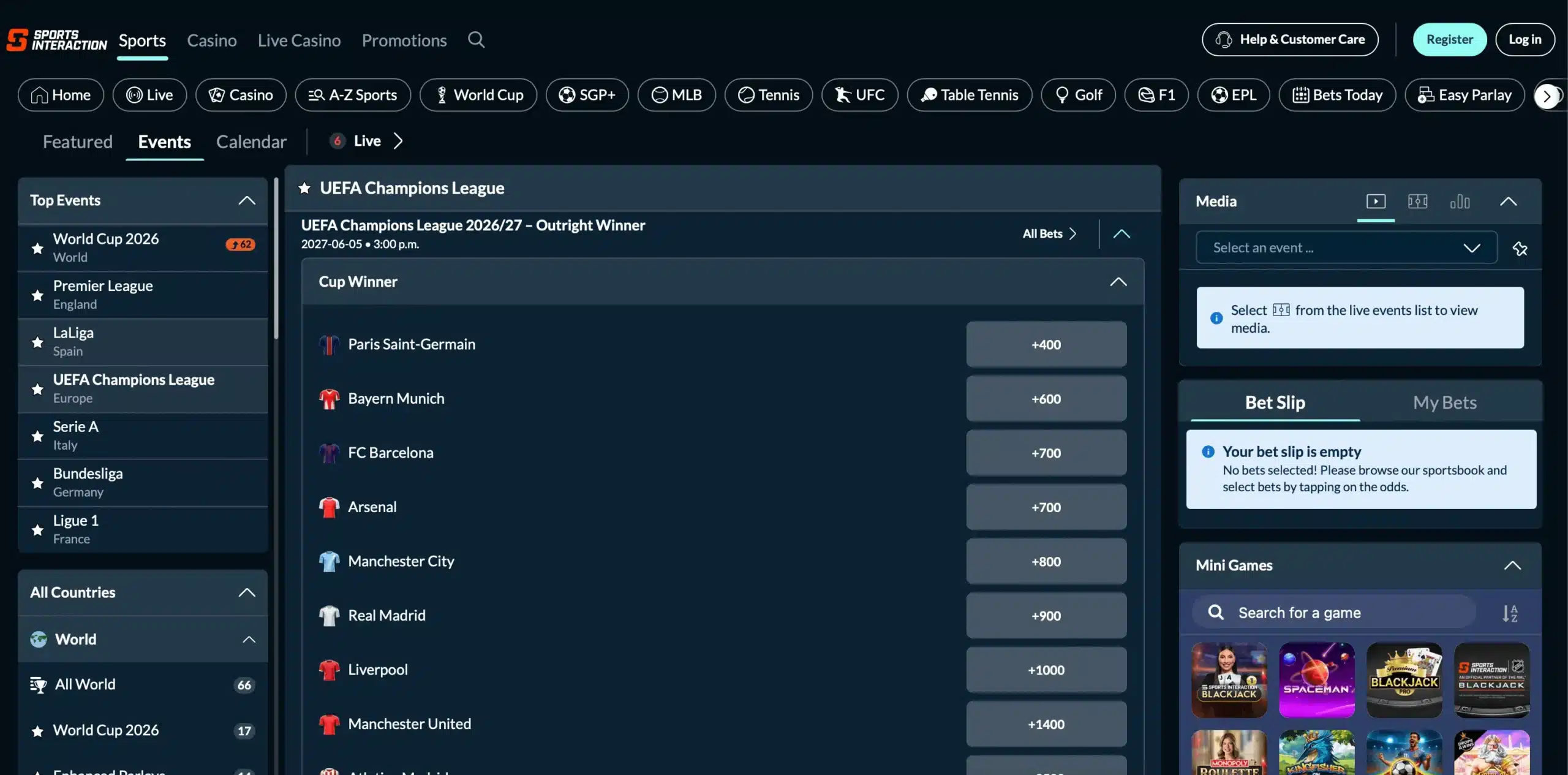The height and width of the screenshot is (775, 1568).
Task: Click the star next to Premier League
Action: [x=37, y=295]
